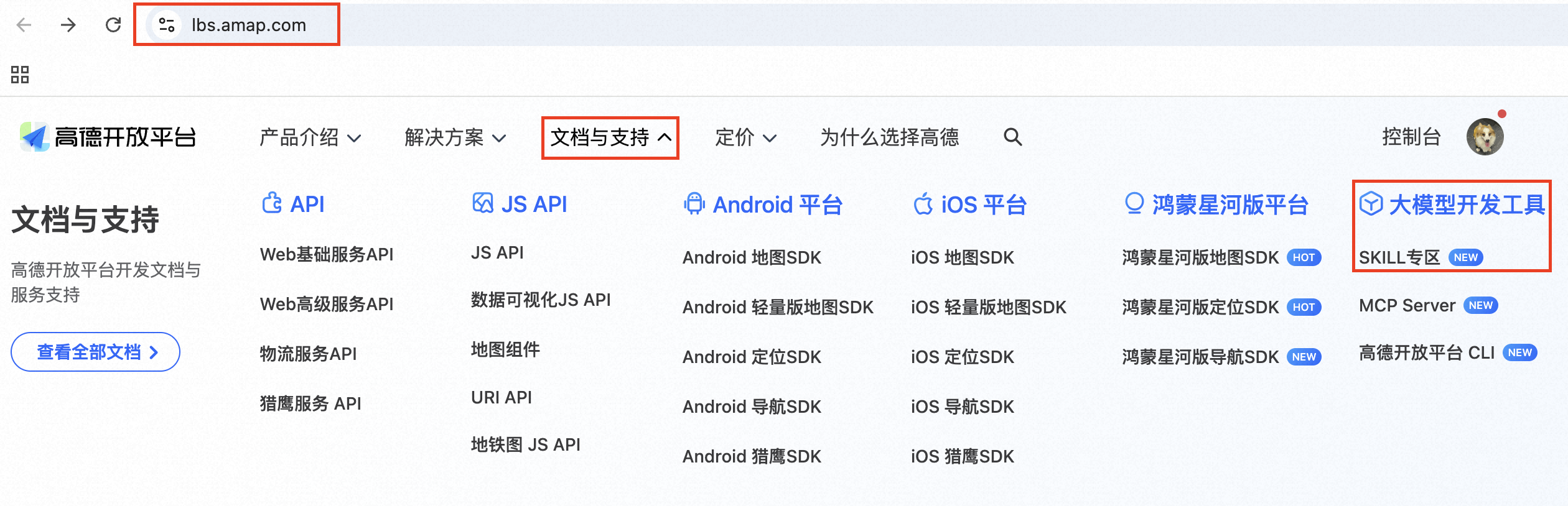1568x506 pixels.
Task: Open Web基础服务API docs
Action: [x=327, y=254]
